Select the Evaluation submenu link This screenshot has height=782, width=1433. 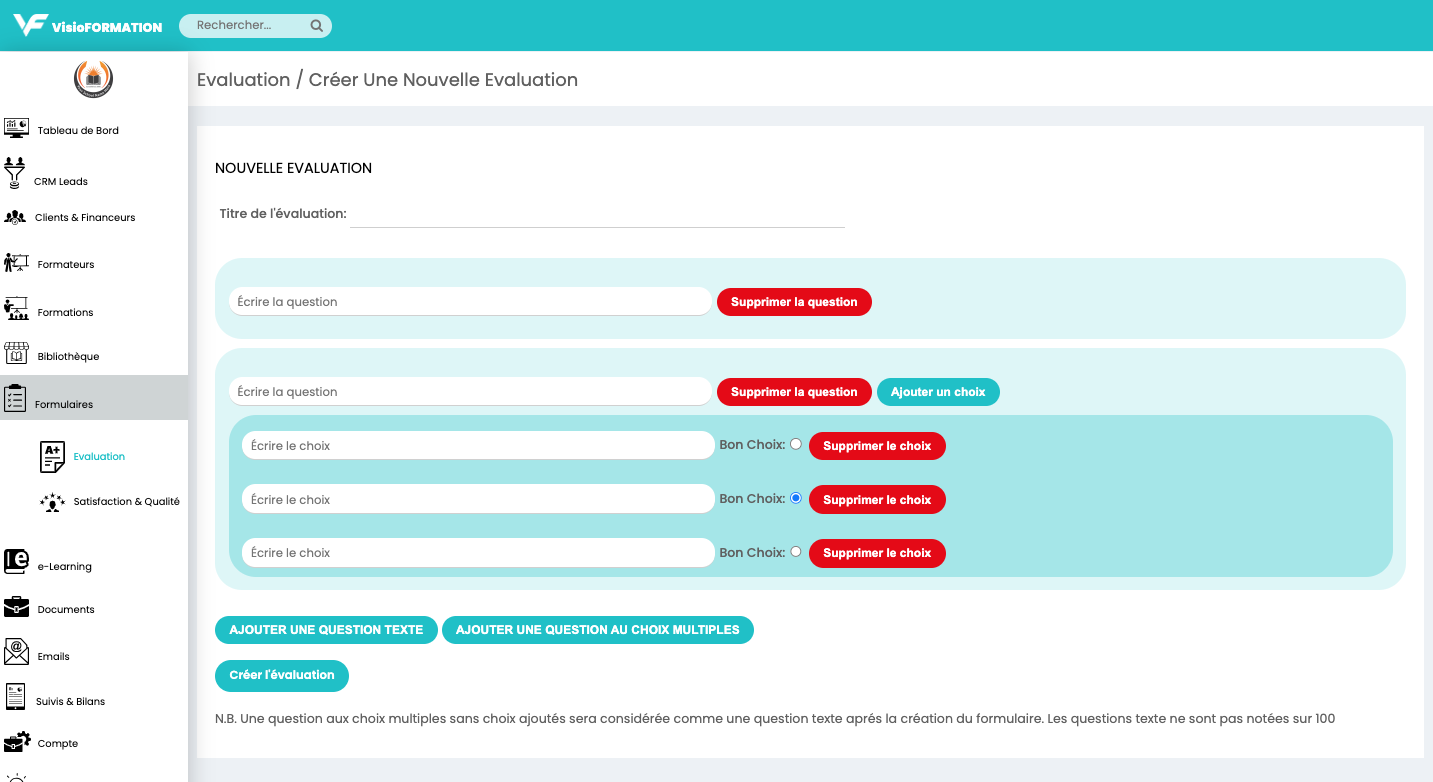point(99,457)
